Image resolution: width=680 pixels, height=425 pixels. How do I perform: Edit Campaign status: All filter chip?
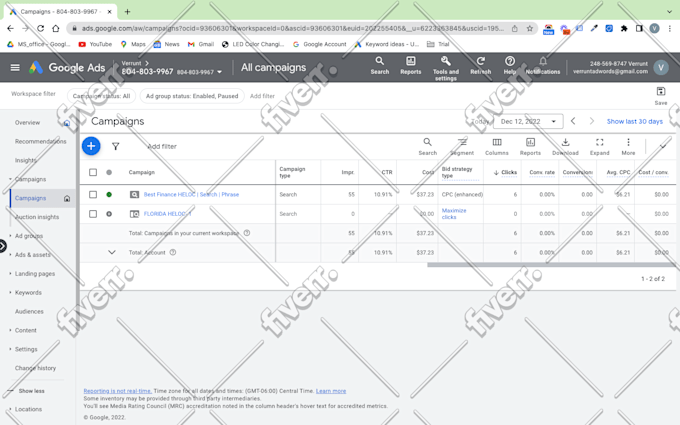(x=101, y=96)
